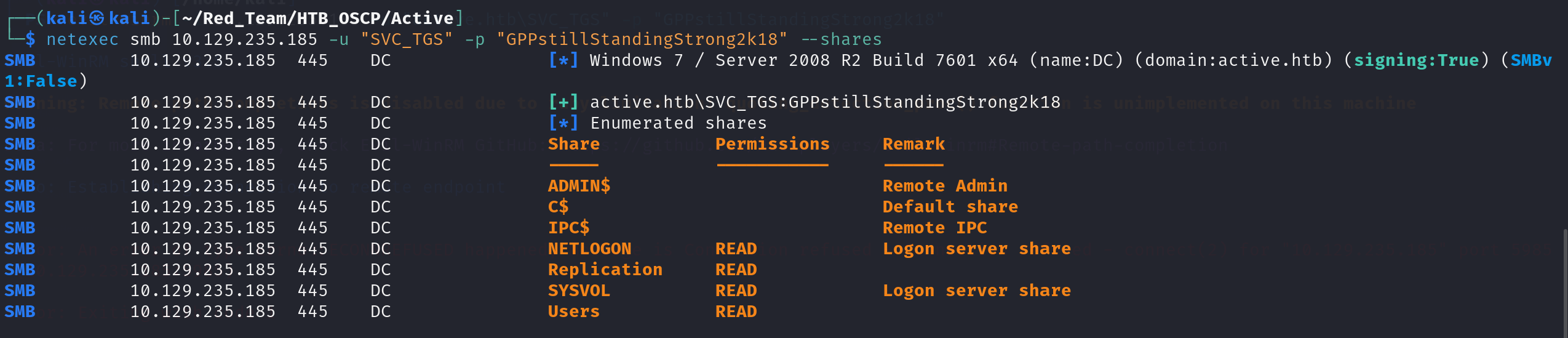Click the Replication share name
The width and height of the screenshot is (1568, 338).
point(605,270)
